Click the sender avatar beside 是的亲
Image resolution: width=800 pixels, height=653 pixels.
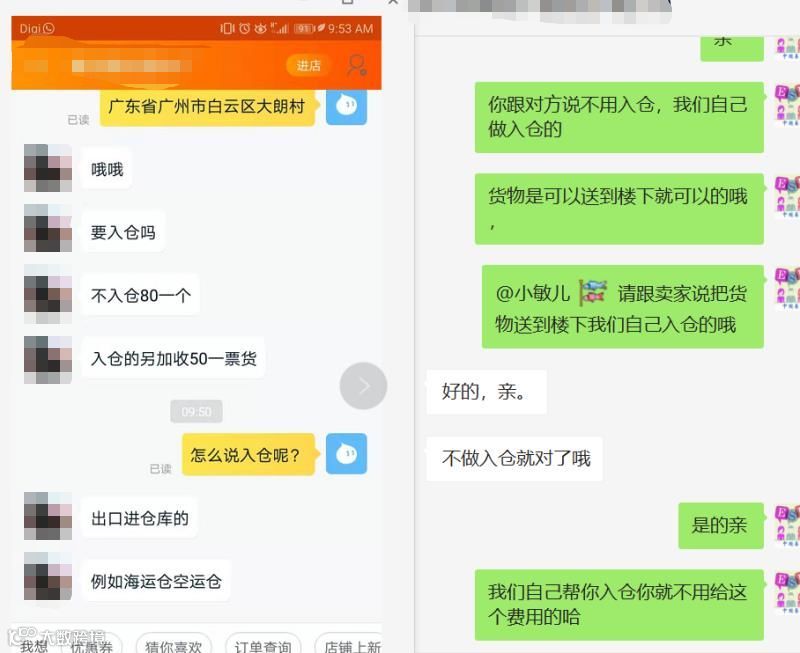pos(787,525)
